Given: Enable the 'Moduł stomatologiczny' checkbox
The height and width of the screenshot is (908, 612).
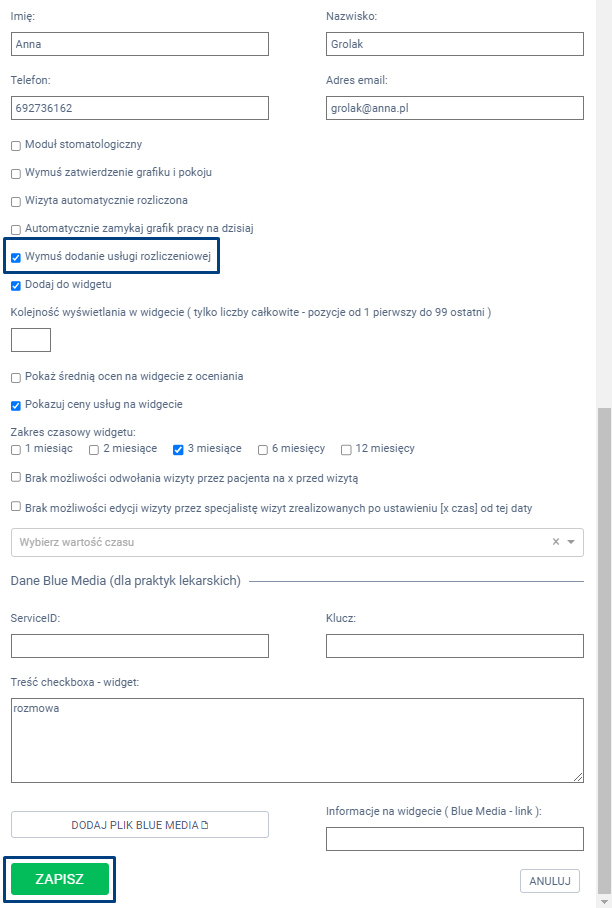Looking at the screenshot, I should tap(16, 146).
